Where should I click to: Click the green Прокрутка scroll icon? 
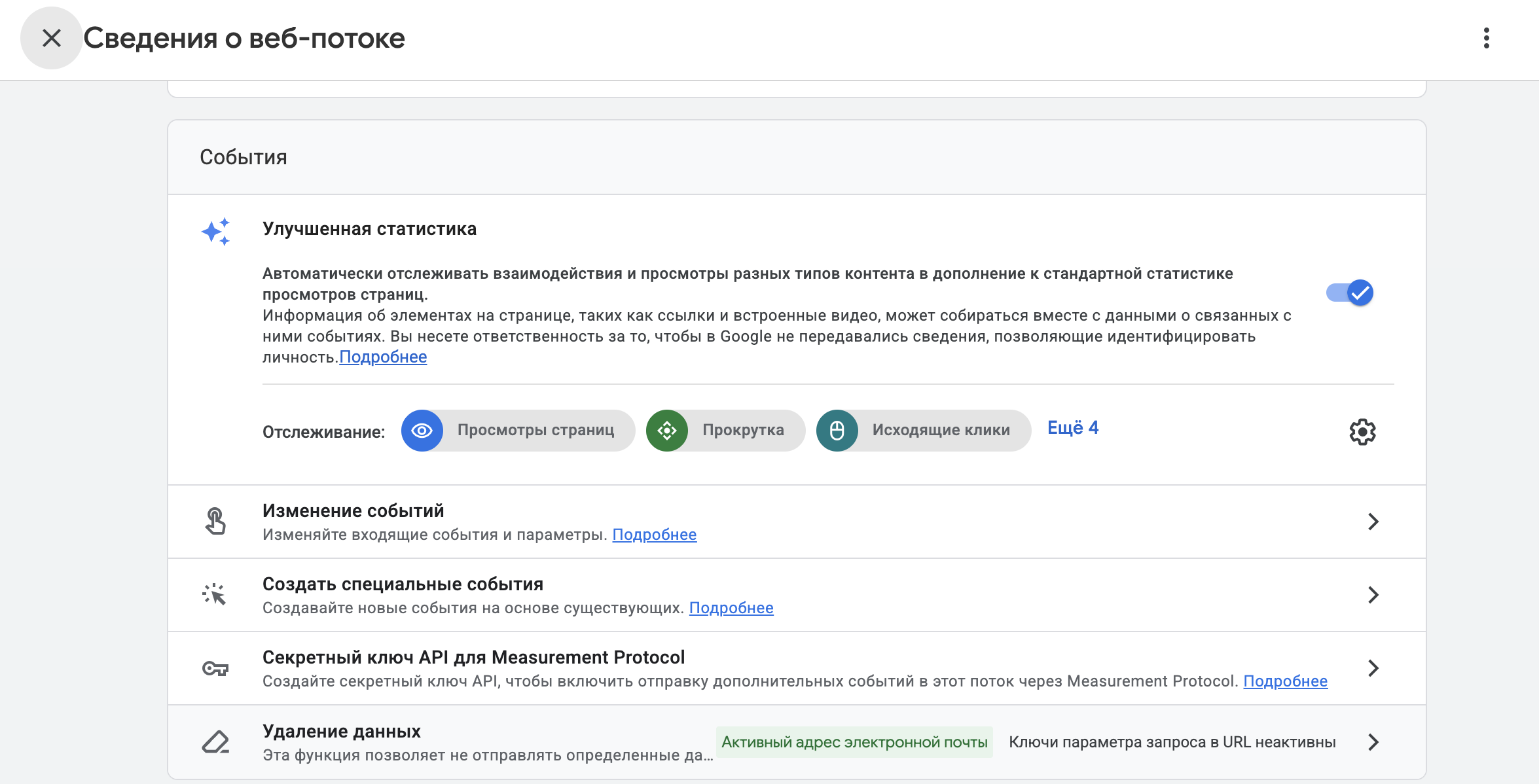(x=667, y=431)
